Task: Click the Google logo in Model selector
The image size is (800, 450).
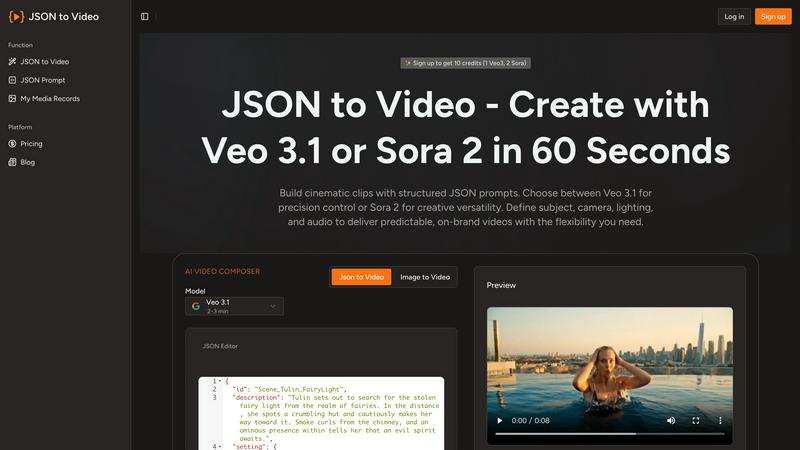Action: [196, 306]
